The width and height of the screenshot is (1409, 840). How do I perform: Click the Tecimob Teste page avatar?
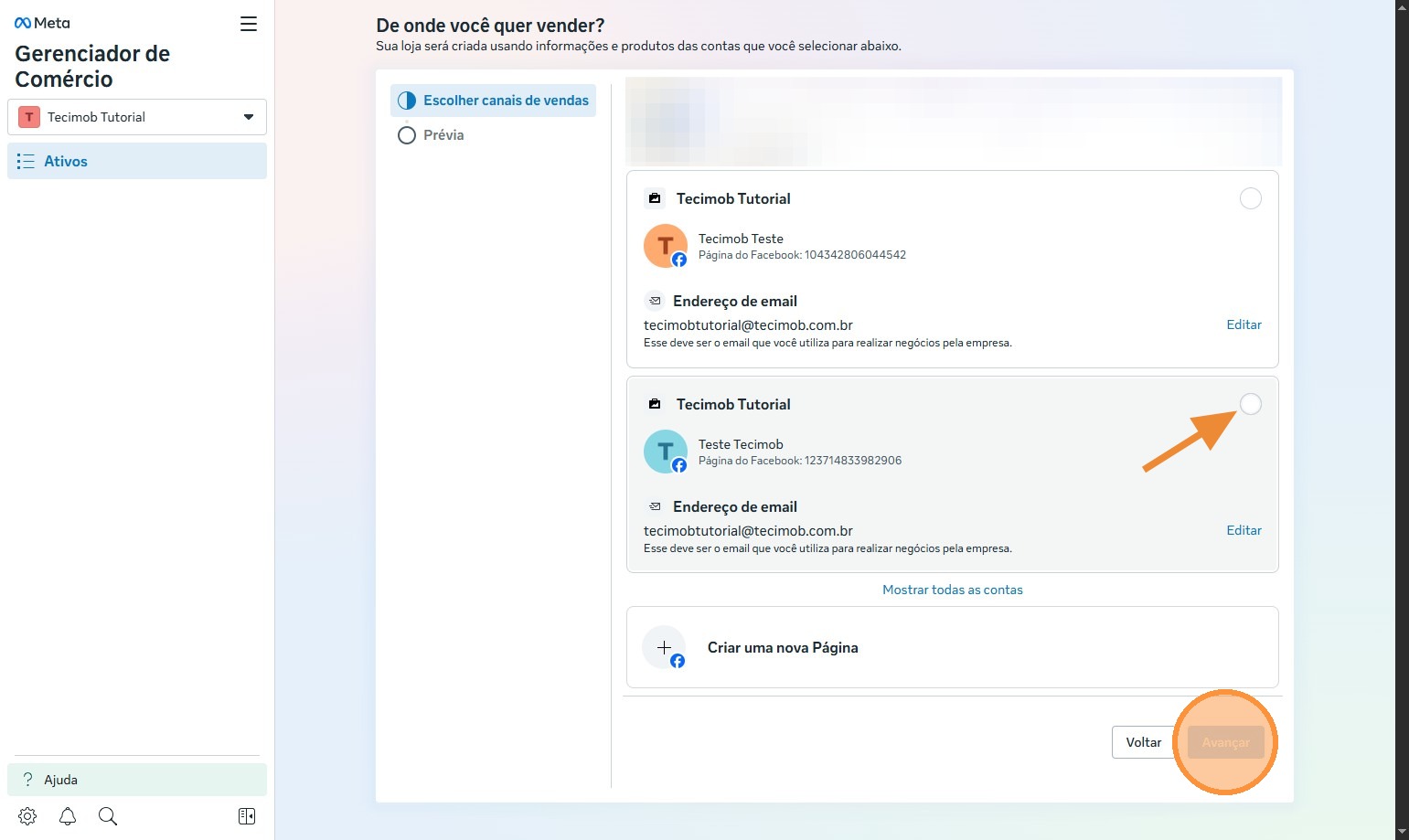click(x=666, y=246)
